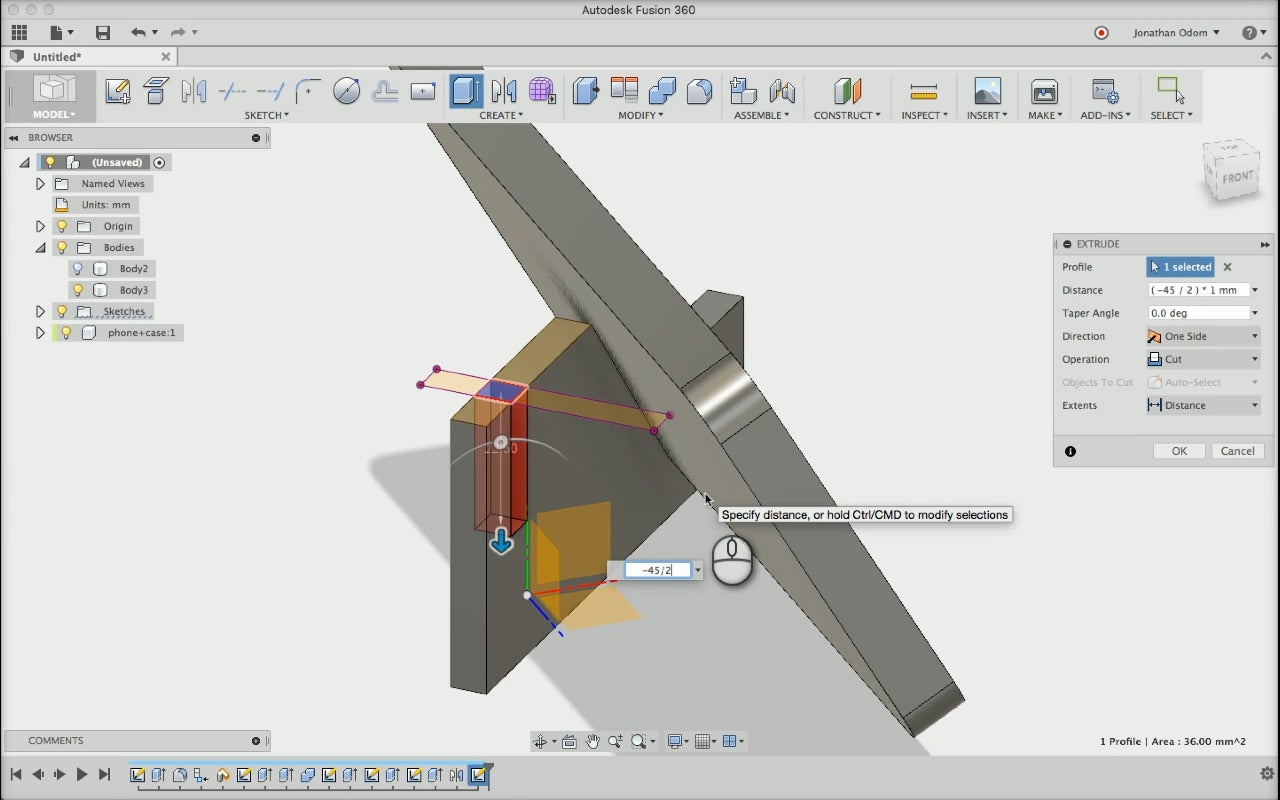1280x800 pixels.
Task: Click the Orbit tool in navigation bar
Action: 541,741
